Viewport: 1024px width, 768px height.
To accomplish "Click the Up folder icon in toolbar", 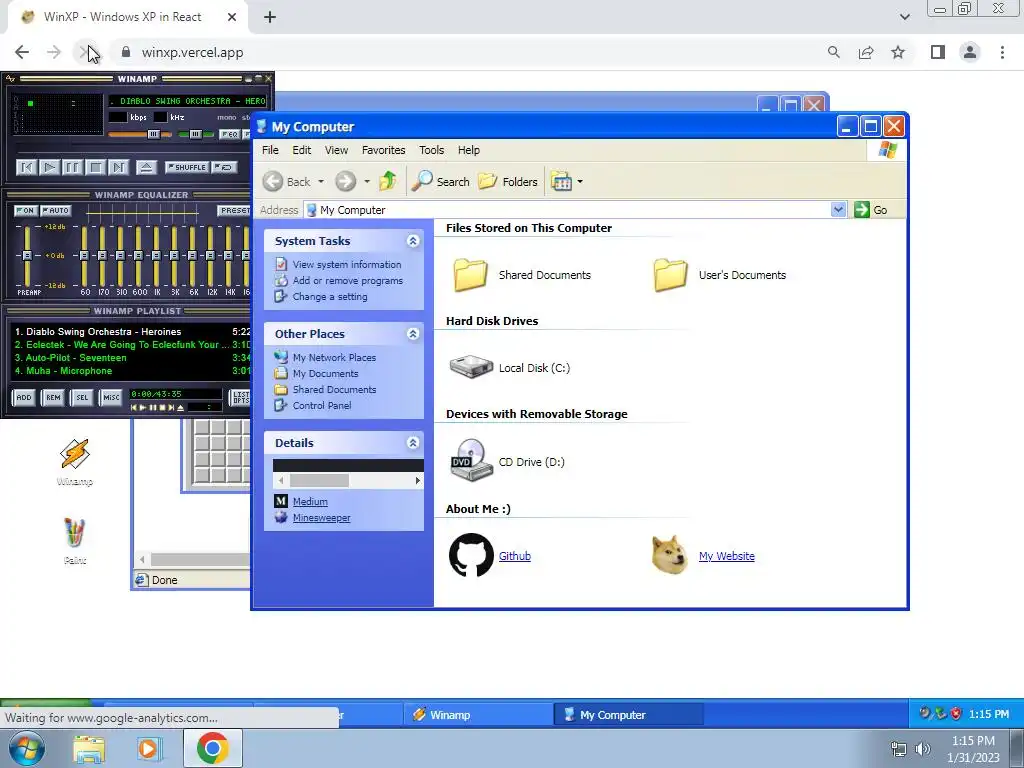I will point(388,181).
